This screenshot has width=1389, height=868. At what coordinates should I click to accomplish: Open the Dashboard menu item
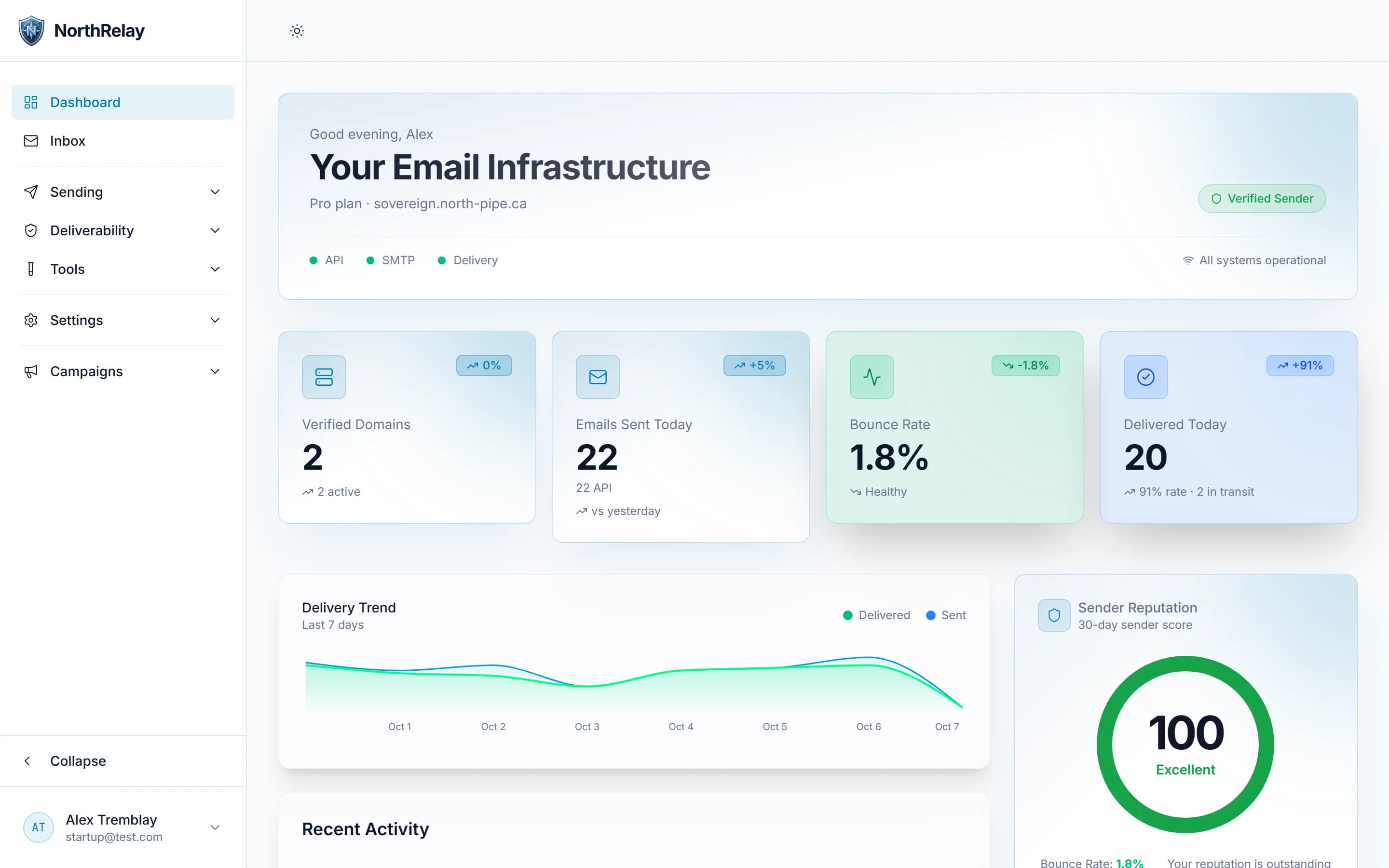click(x=123, y=102)
